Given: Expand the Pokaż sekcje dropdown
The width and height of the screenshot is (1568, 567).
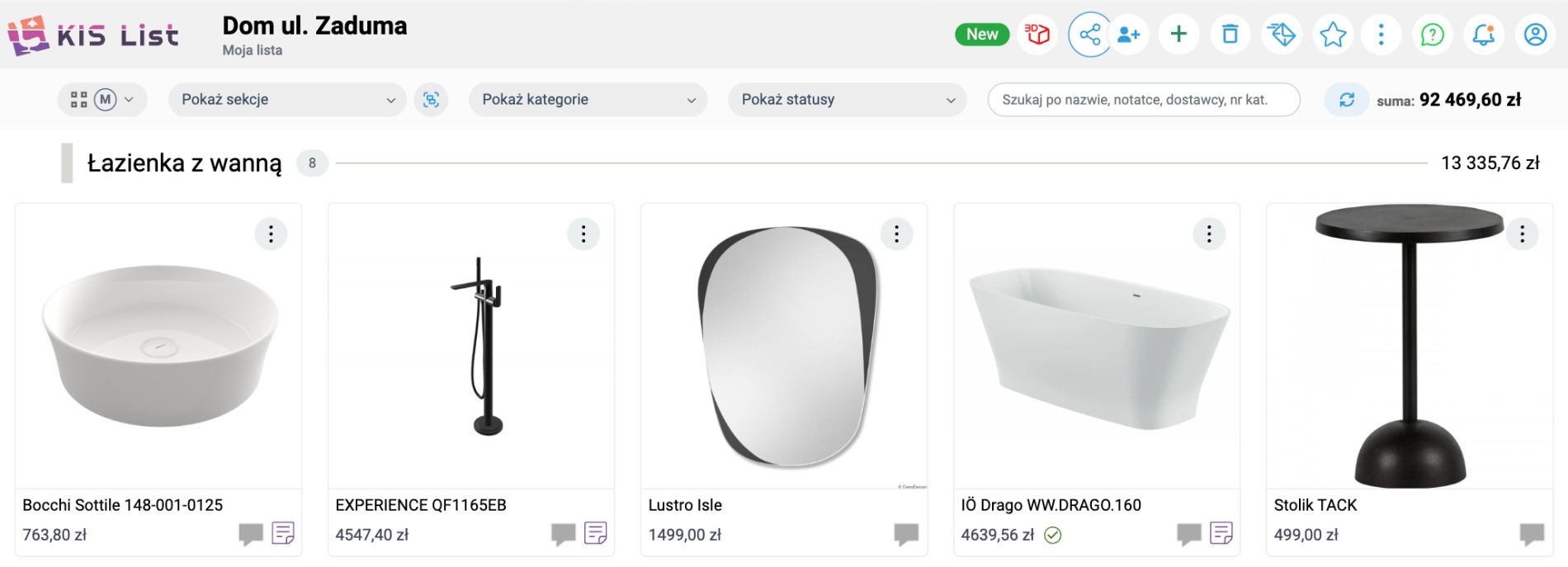Looking at the screenshot, I should click(287, 99).
